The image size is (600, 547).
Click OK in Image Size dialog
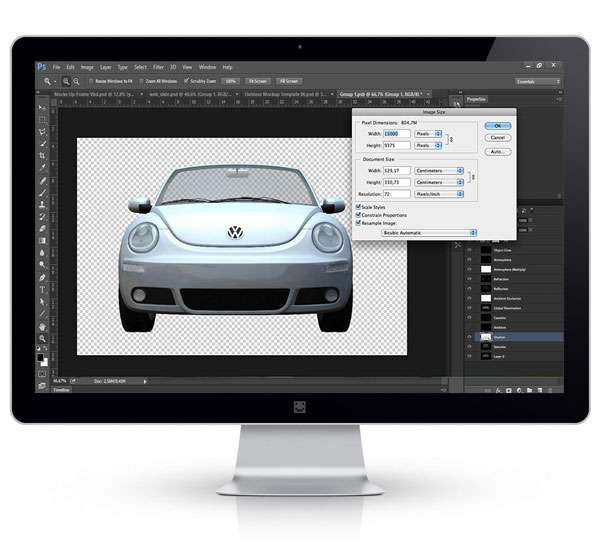pos(497,126)
